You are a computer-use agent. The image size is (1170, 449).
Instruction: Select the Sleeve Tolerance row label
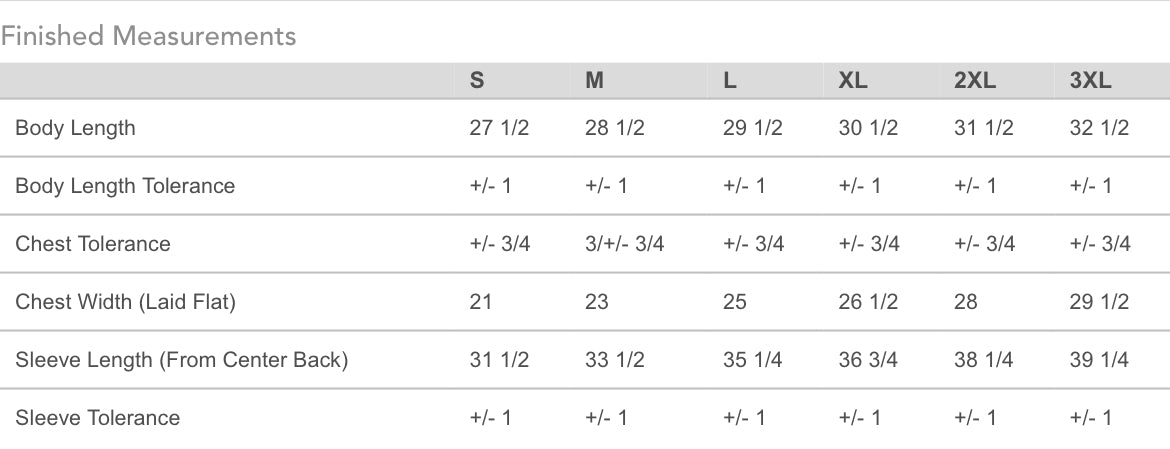[x=97, y=418]
